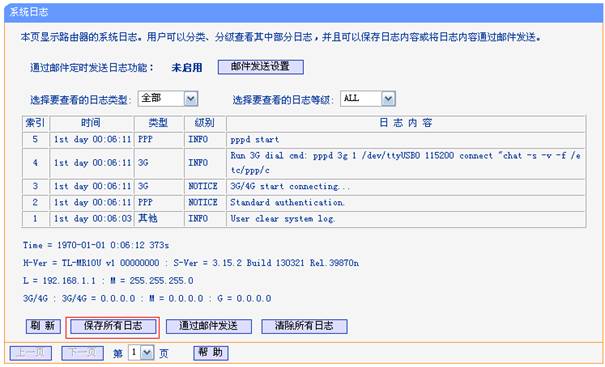Screen dimensions: 605x367
Task: Click index cell 5 in the log table
Action: click(x=35, y=140)
